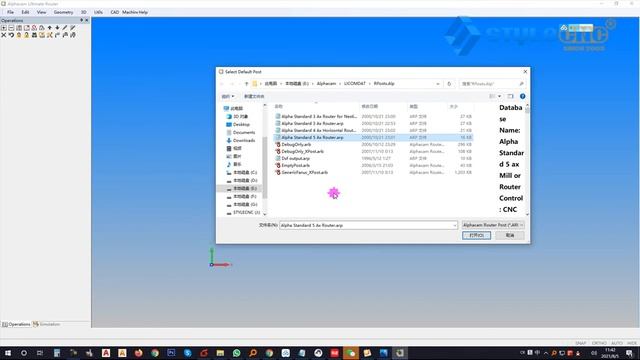Click LICOMDAT in the address breadcrumb
Screen dimensions: 640x360
pyautogui.click(x=355, y=84)
